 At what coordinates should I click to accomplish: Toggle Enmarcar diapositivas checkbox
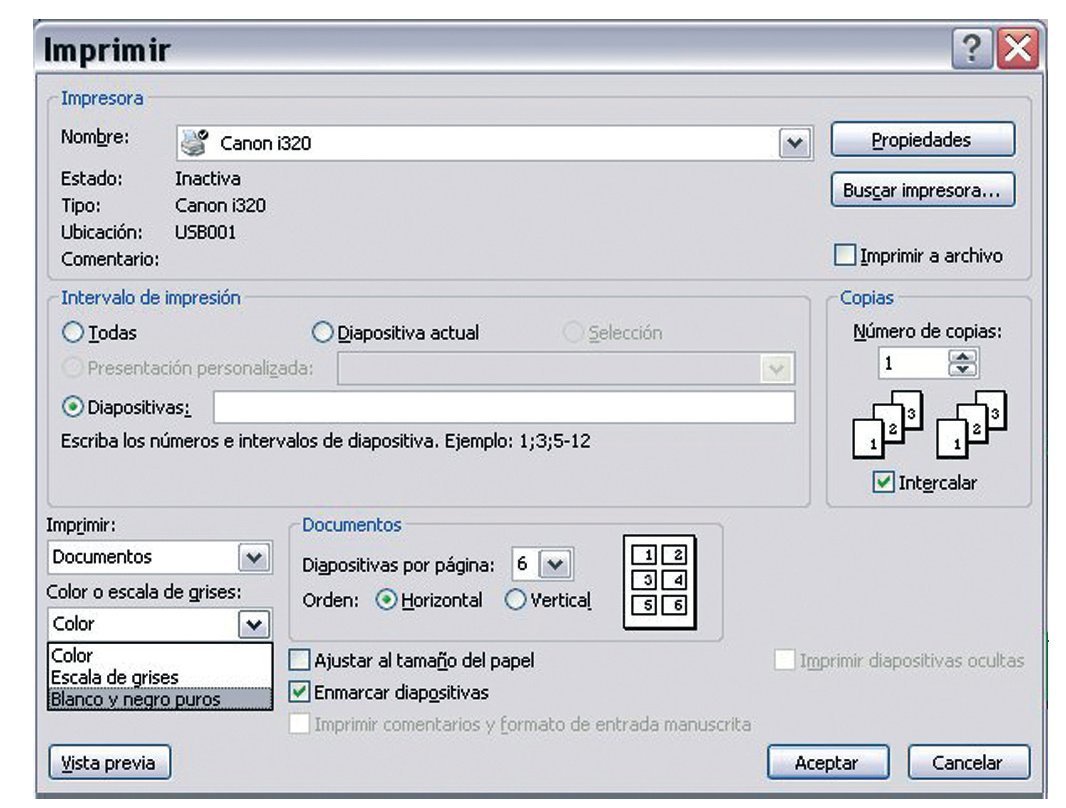click(x=299, y=691)
